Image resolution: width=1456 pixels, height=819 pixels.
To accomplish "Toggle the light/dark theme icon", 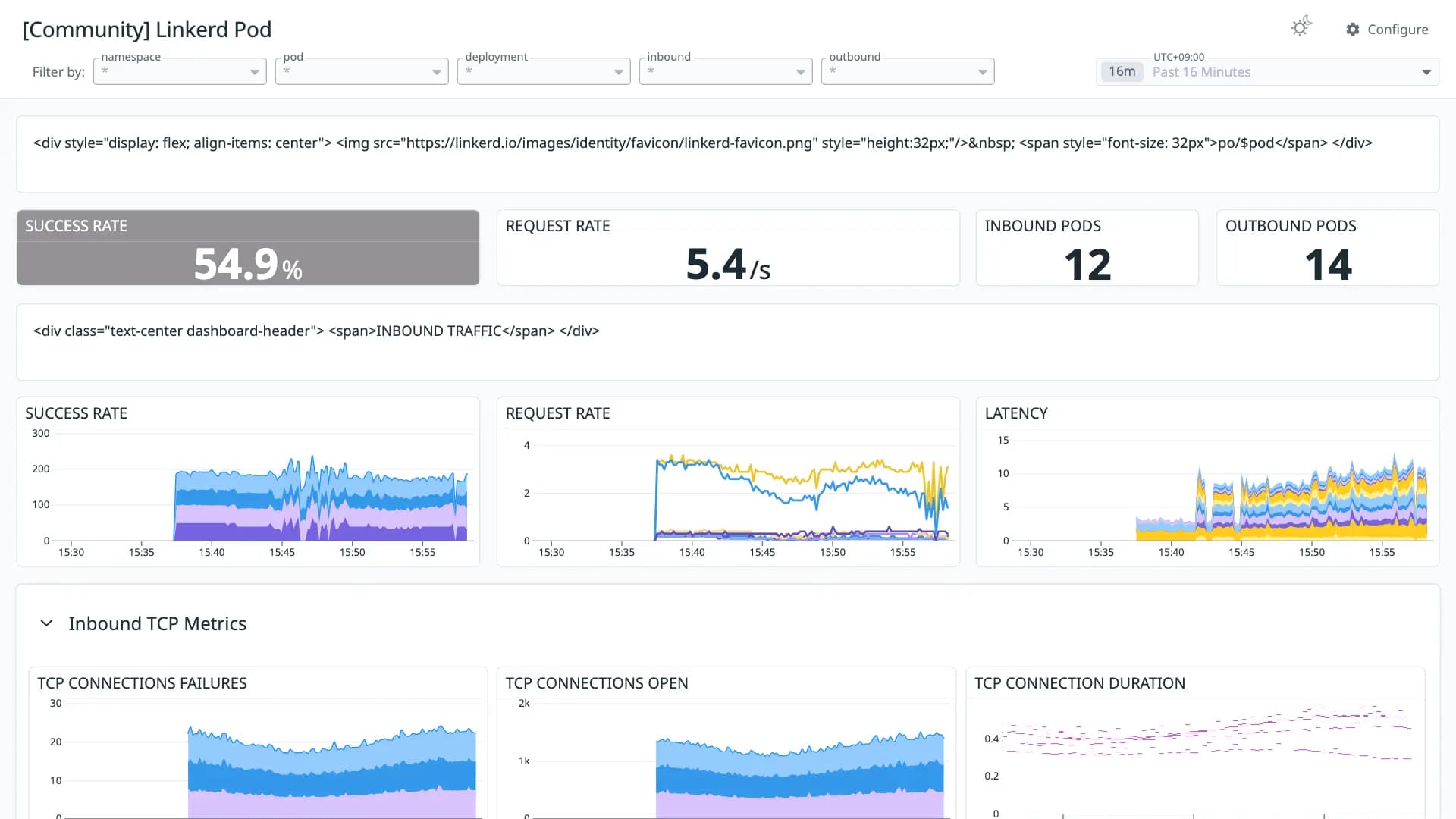I will (x=1301, y=27).
